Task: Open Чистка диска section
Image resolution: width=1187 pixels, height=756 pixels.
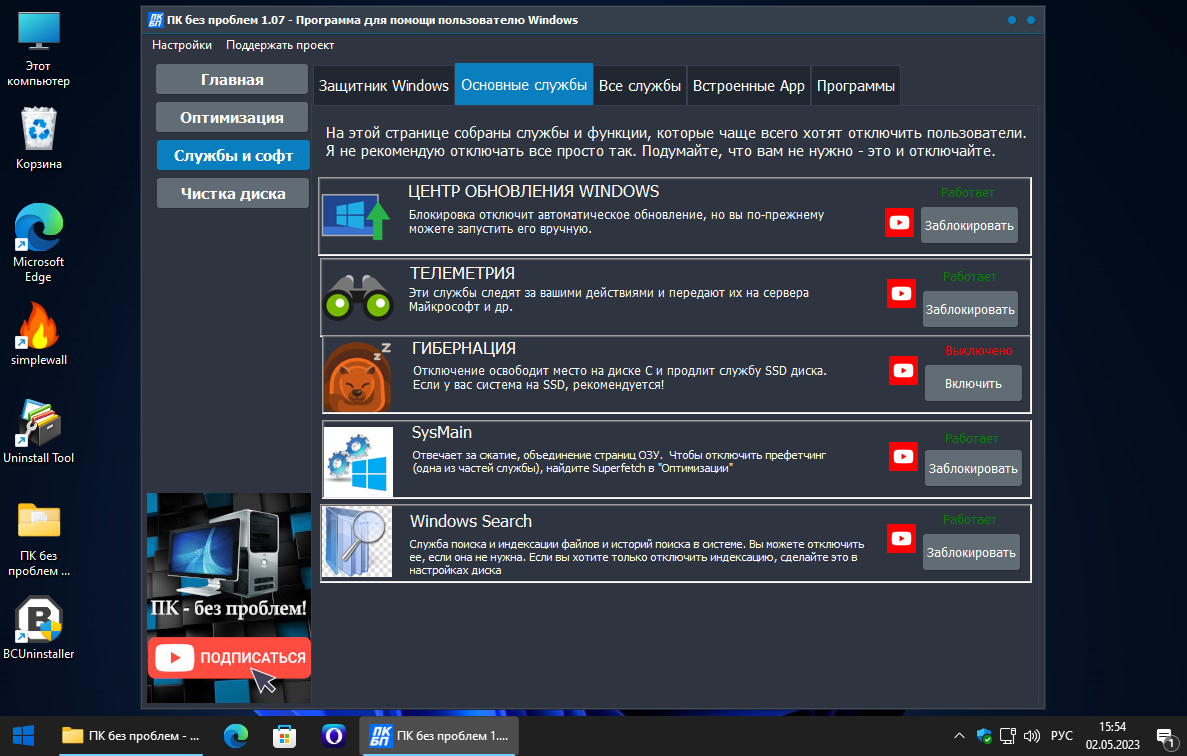Action: click(x=233, y=193)
